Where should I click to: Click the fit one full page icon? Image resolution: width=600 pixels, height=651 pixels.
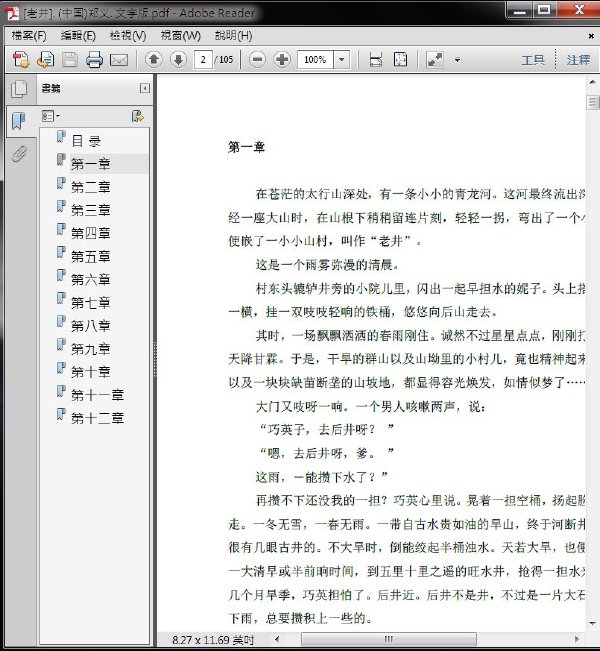(401, 60)
